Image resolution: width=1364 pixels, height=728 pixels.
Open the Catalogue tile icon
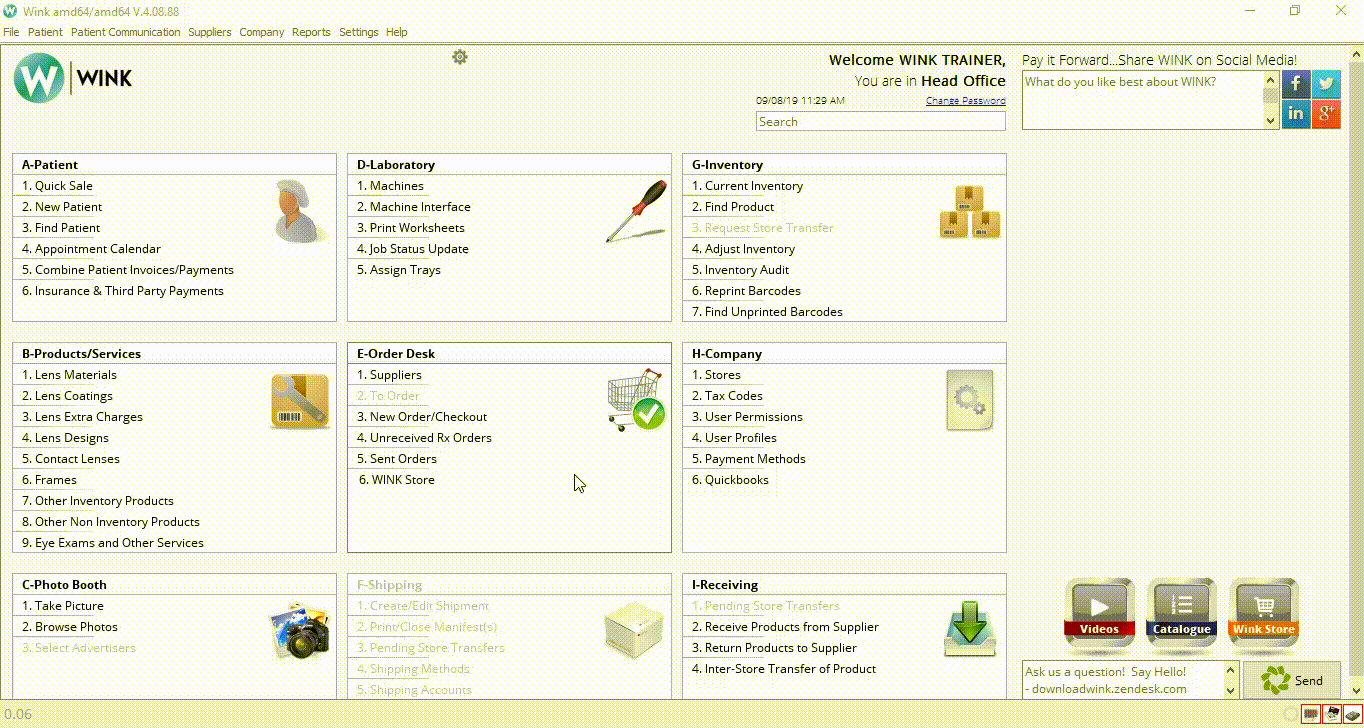(x=1181, y=608)
